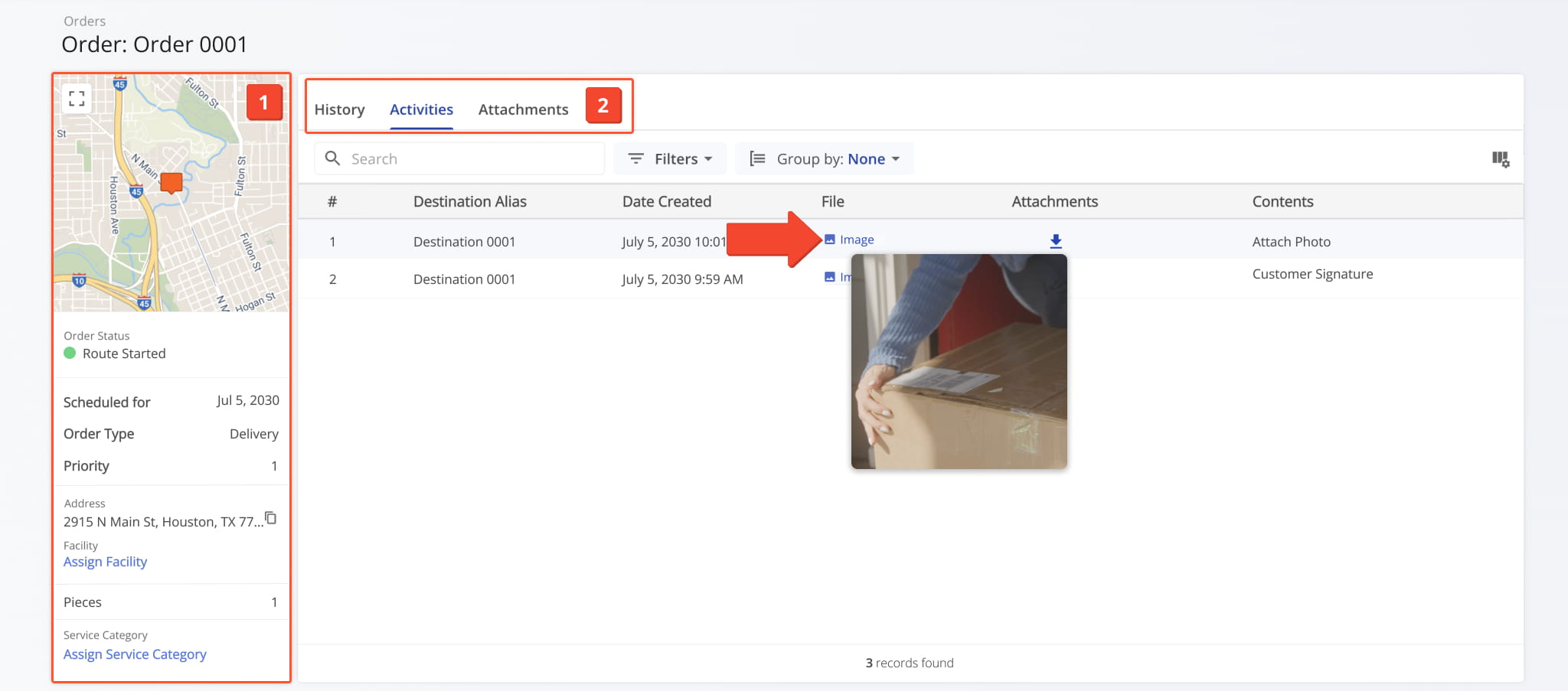
Task: Download the attachment for the first activity
Action: pyautogui.click(x=1055, y=241)
